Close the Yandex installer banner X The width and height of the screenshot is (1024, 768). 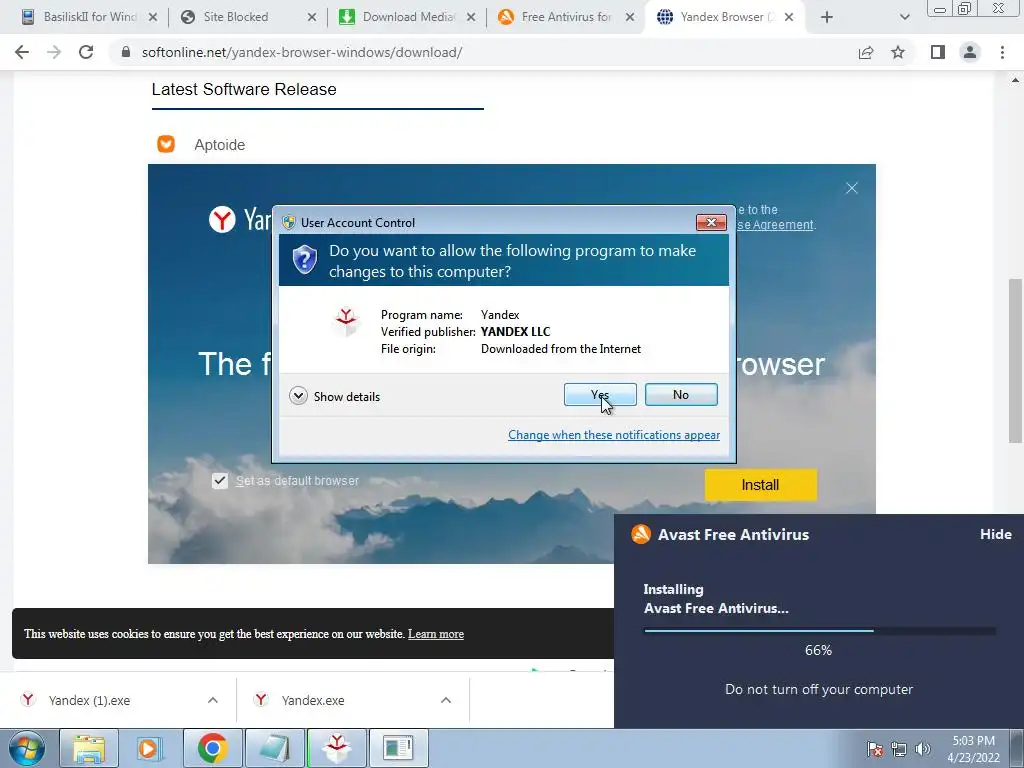coord(852,188)
